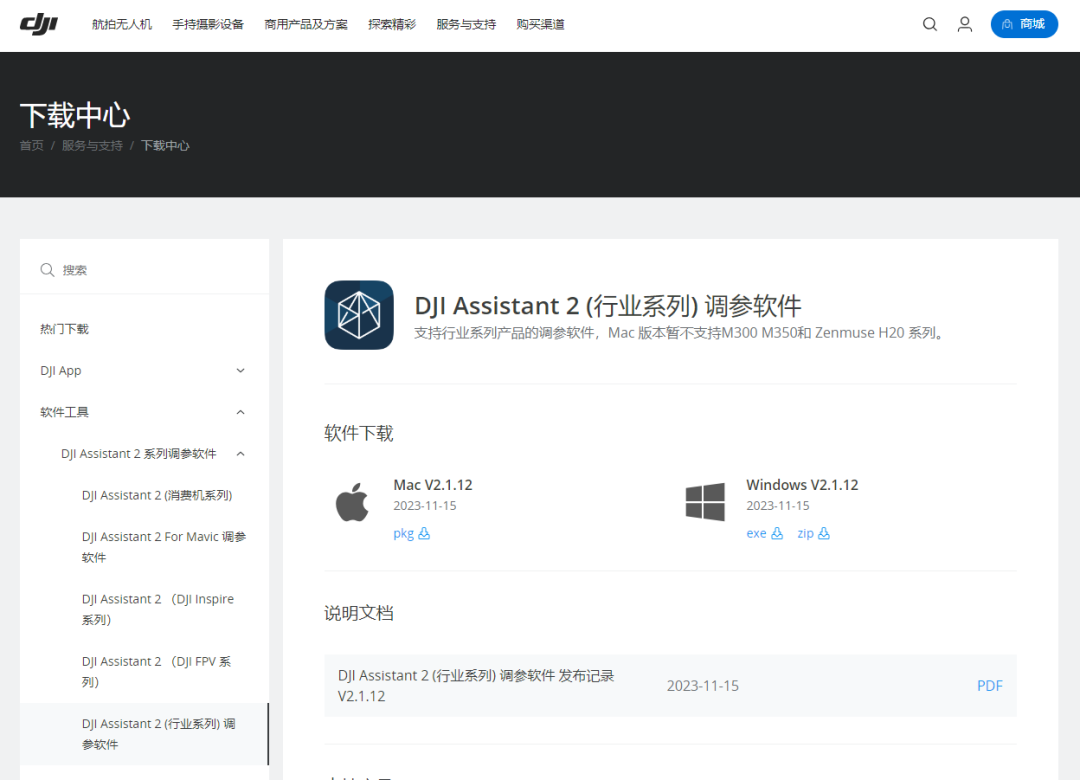The image size is (1080, 780).
Task: Click the Windows logo icon
Action: [x=705, y=502]
